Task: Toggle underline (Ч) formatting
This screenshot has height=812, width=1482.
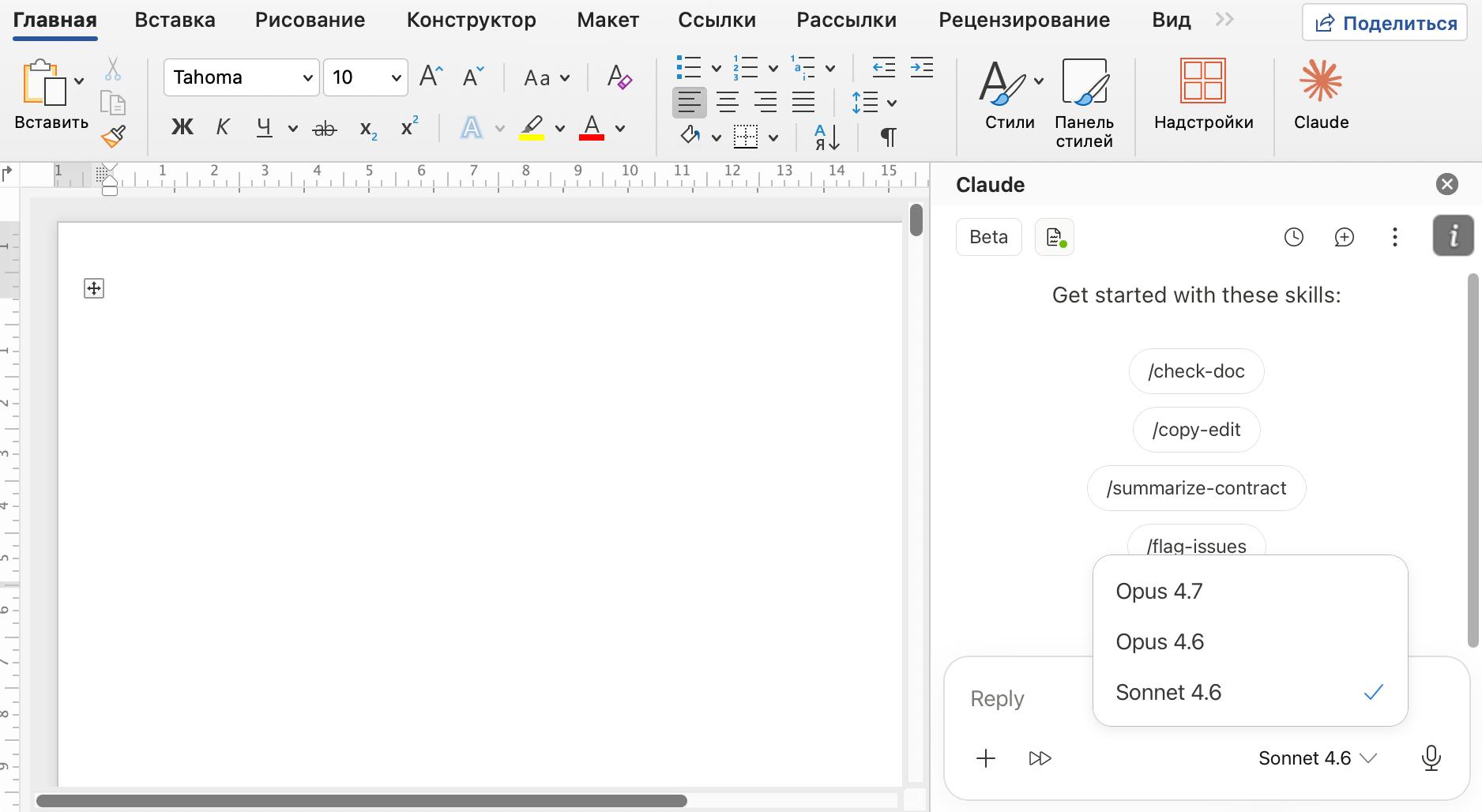Action: pyautogui.click(x=265, y=127)
